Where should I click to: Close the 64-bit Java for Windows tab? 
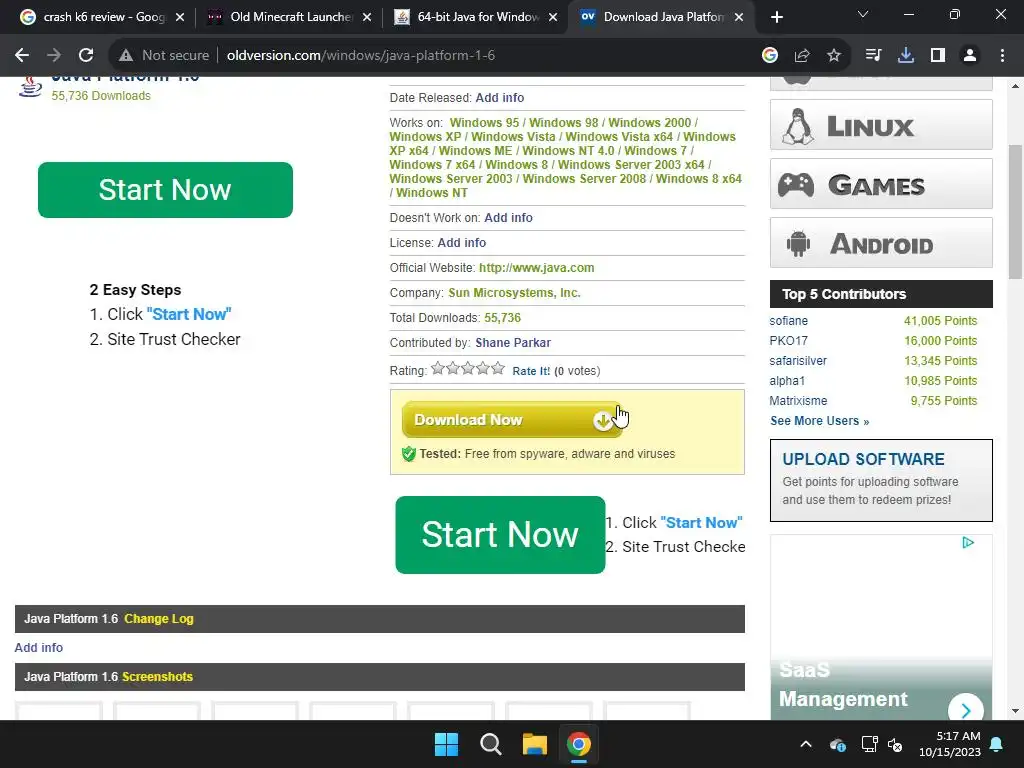(x=553, y=17)
